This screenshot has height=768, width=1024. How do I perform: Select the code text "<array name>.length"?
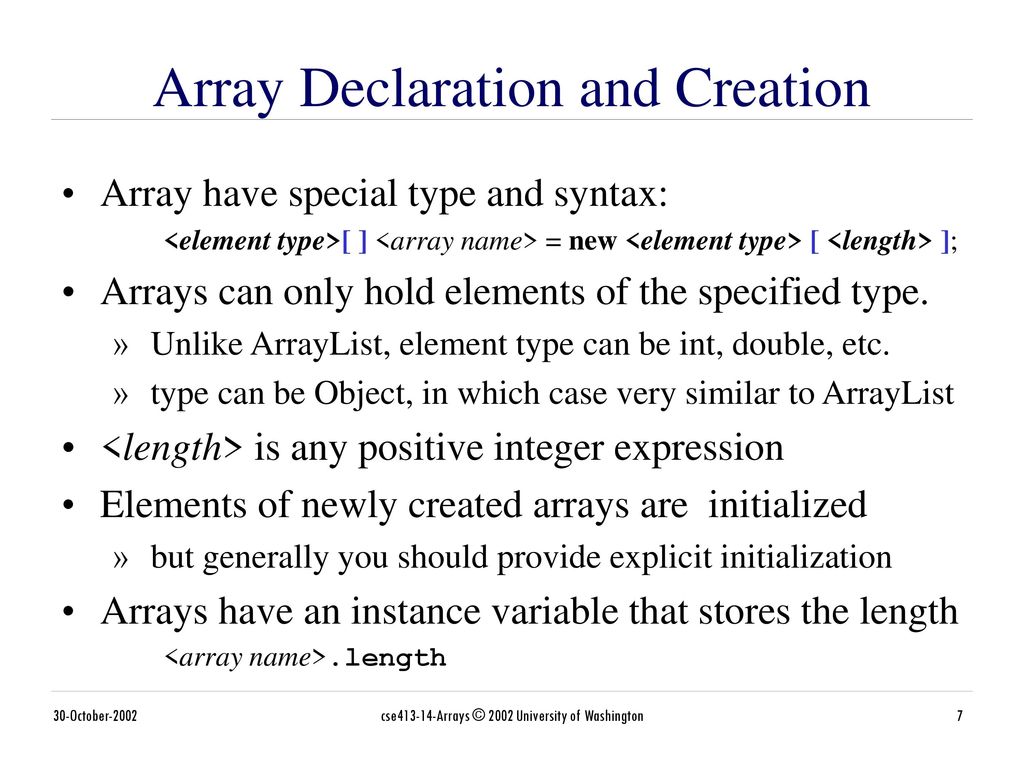pos(305,657)
